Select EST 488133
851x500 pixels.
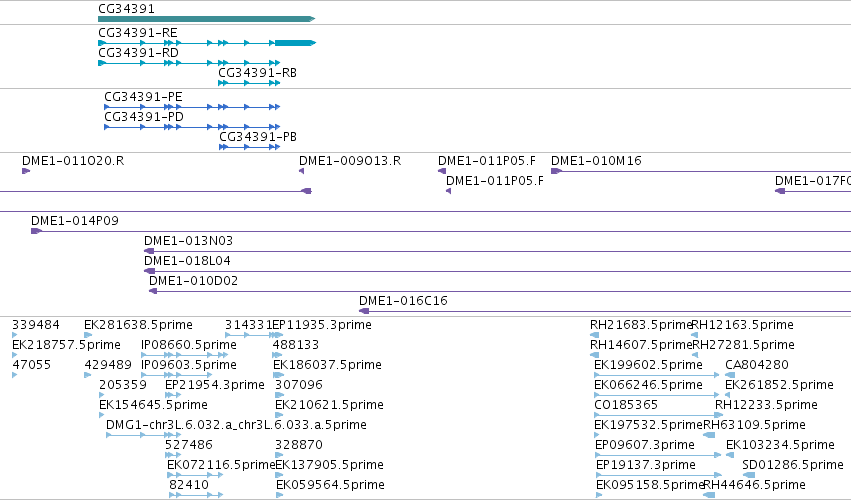pyautogui.click(x=296, y=345)
